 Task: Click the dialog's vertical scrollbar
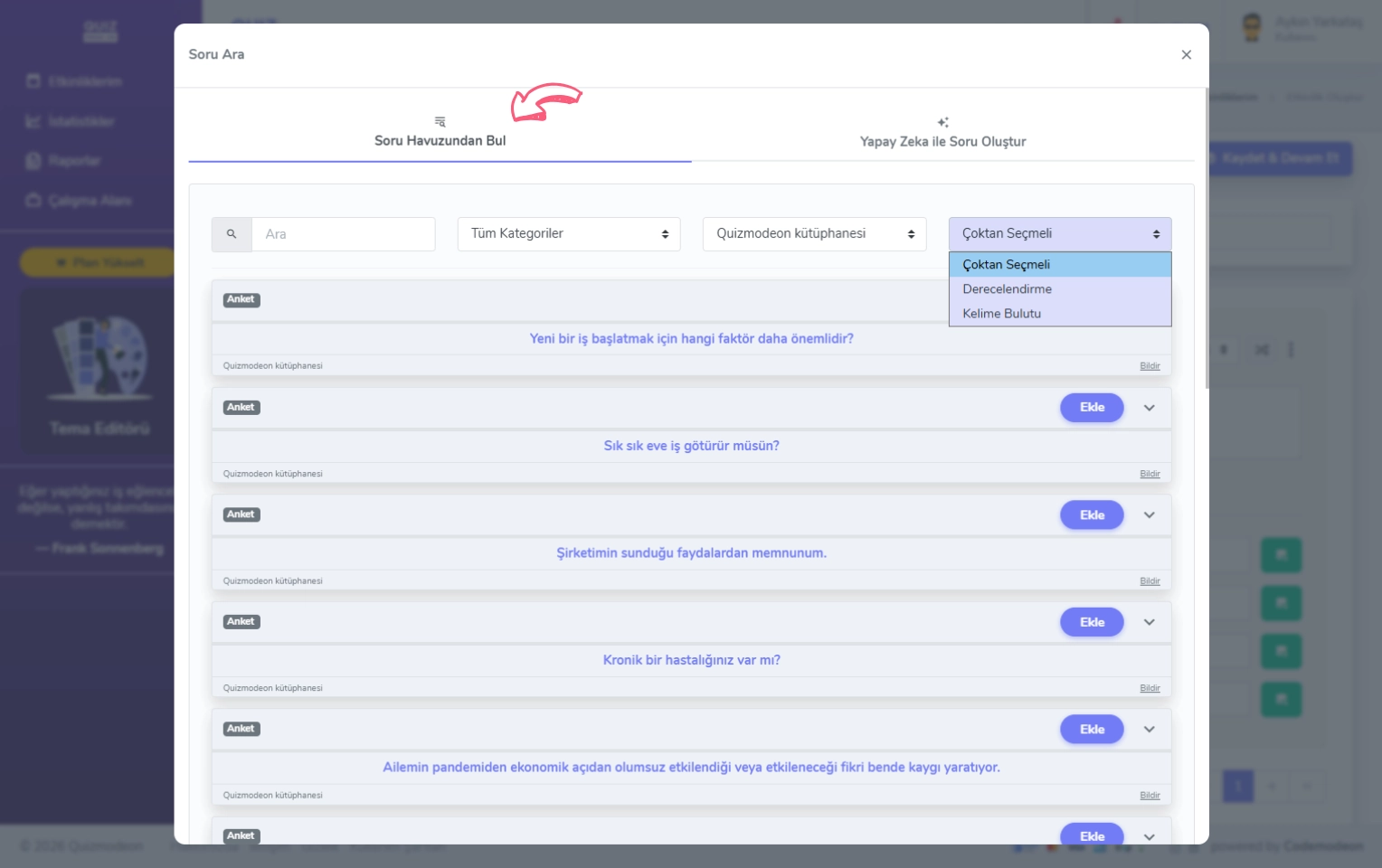tap(1207, 239)
